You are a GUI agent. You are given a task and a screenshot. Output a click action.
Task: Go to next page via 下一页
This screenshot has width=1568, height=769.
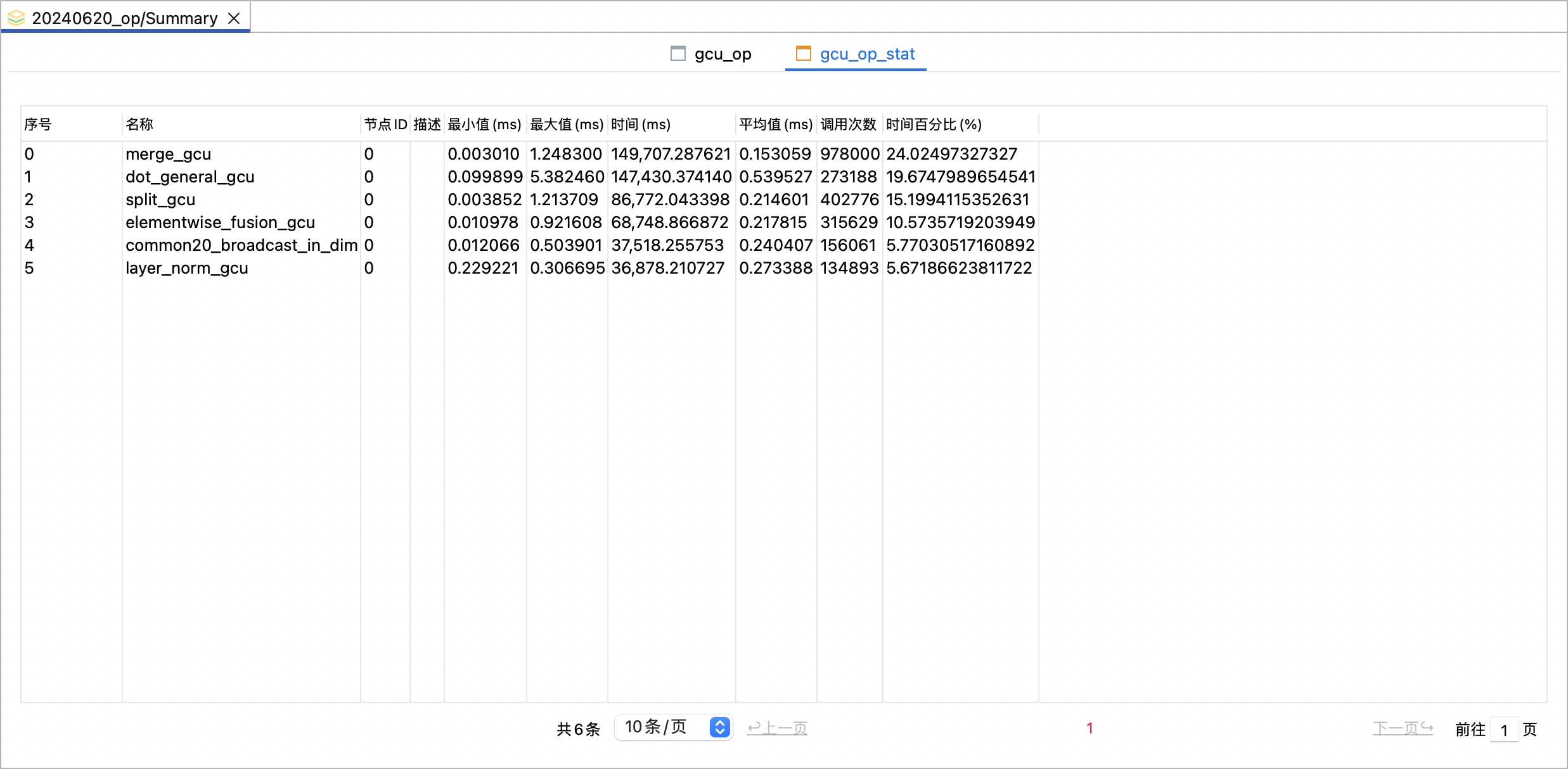(1403, 728)
